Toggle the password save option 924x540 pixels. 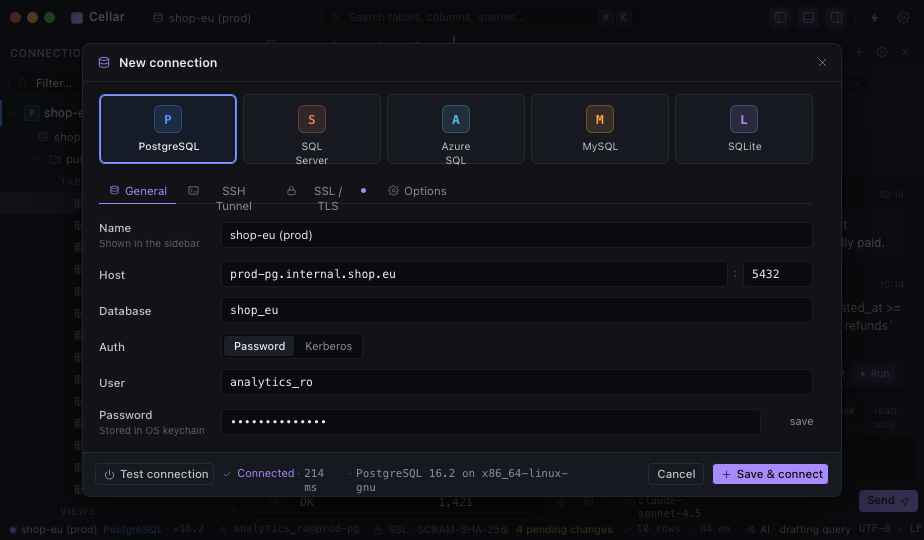pyautogui.click(x=801, y=422)
